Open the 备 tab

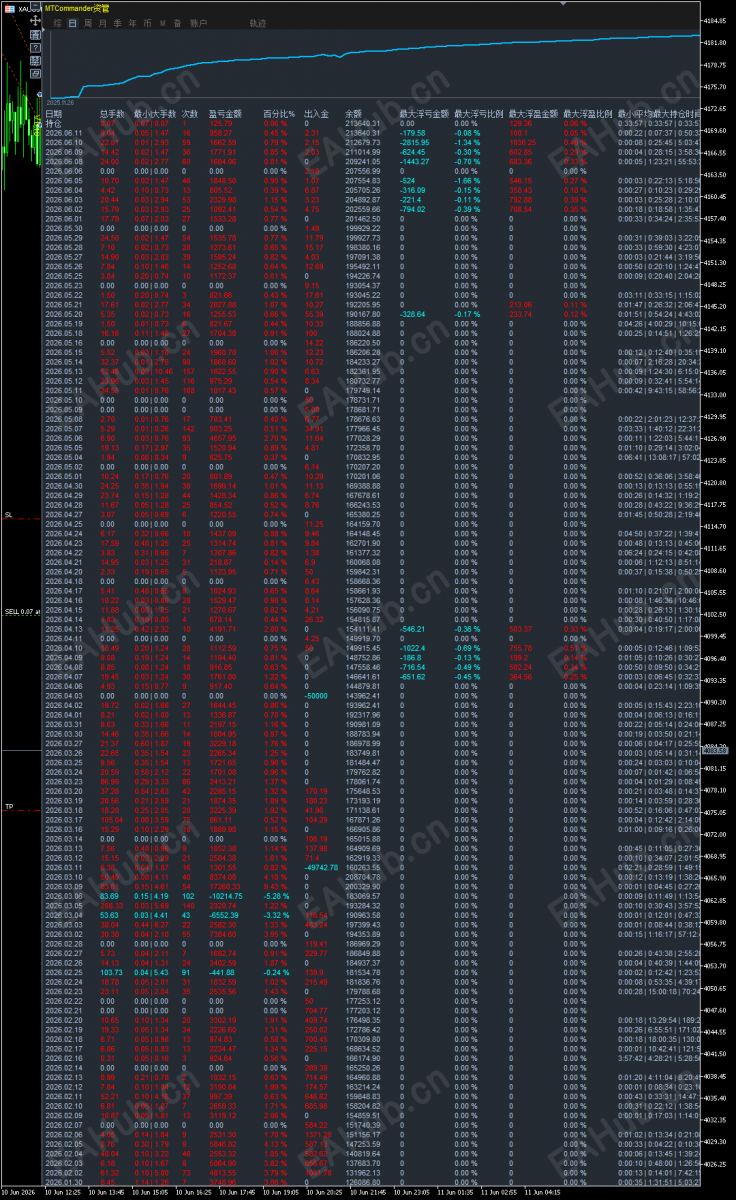177,23
